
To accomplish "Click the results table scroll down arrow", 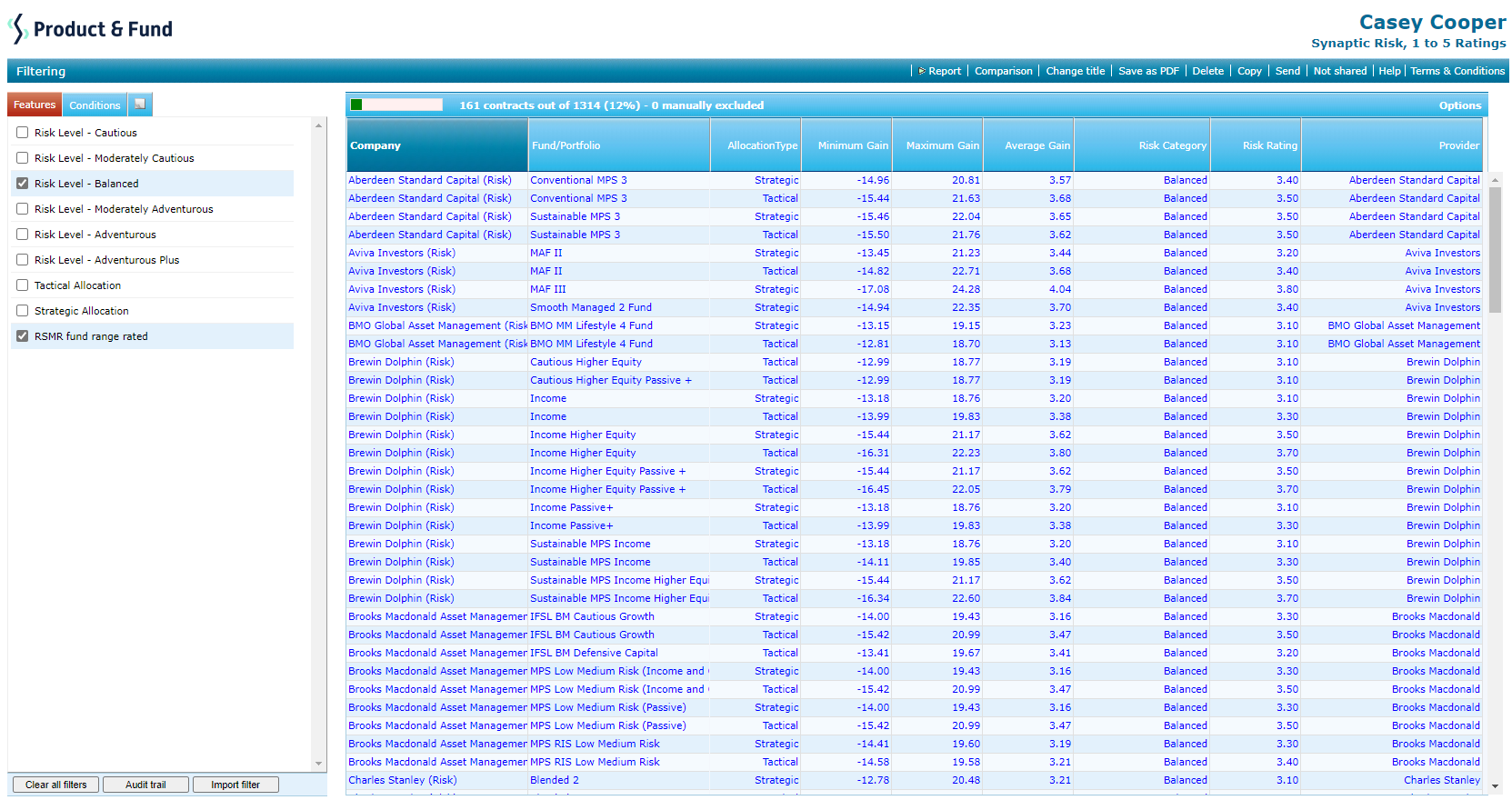I will click(x=1495, y=787).
